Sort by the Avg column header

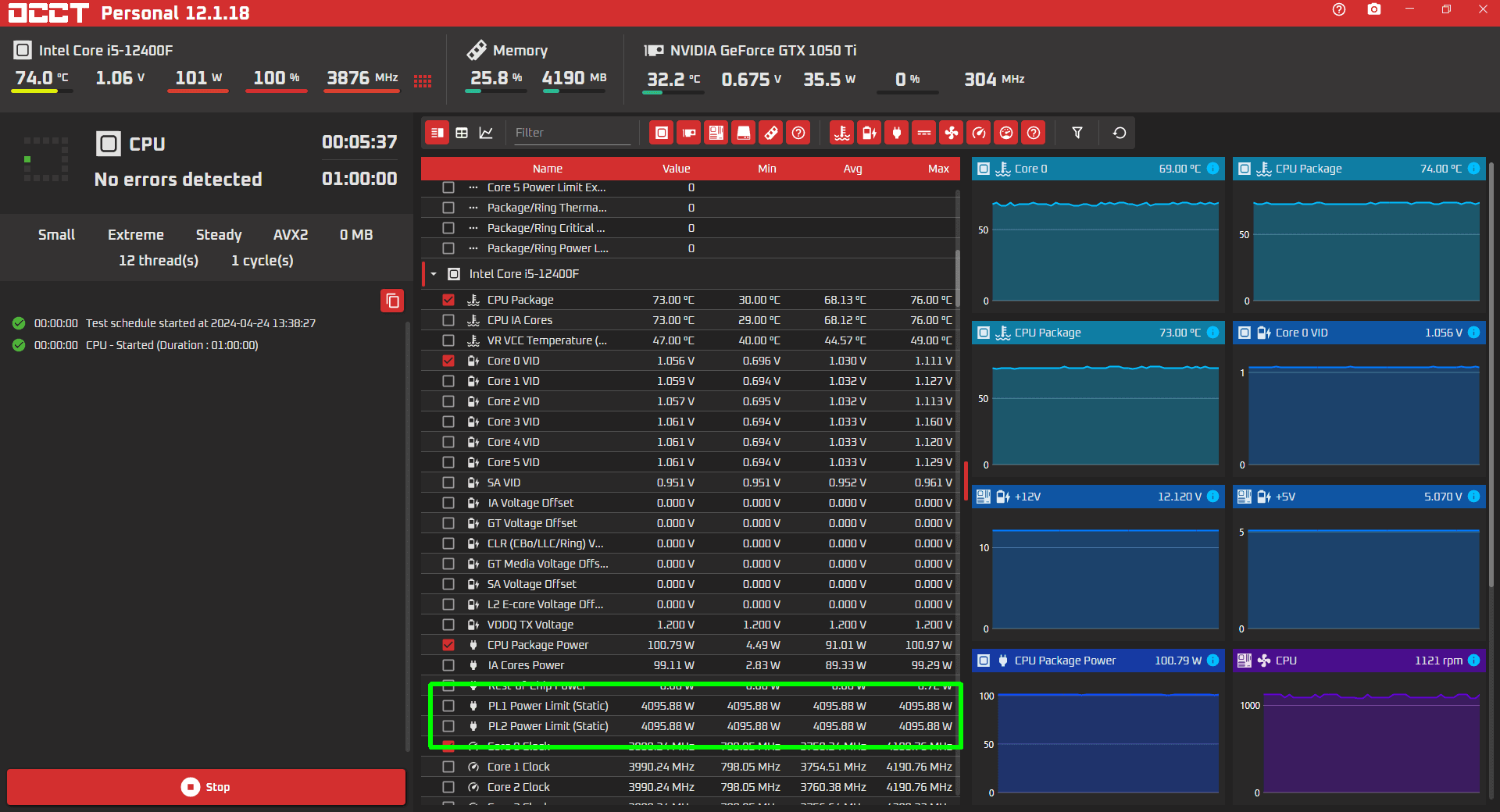click(x=853, y=169)
